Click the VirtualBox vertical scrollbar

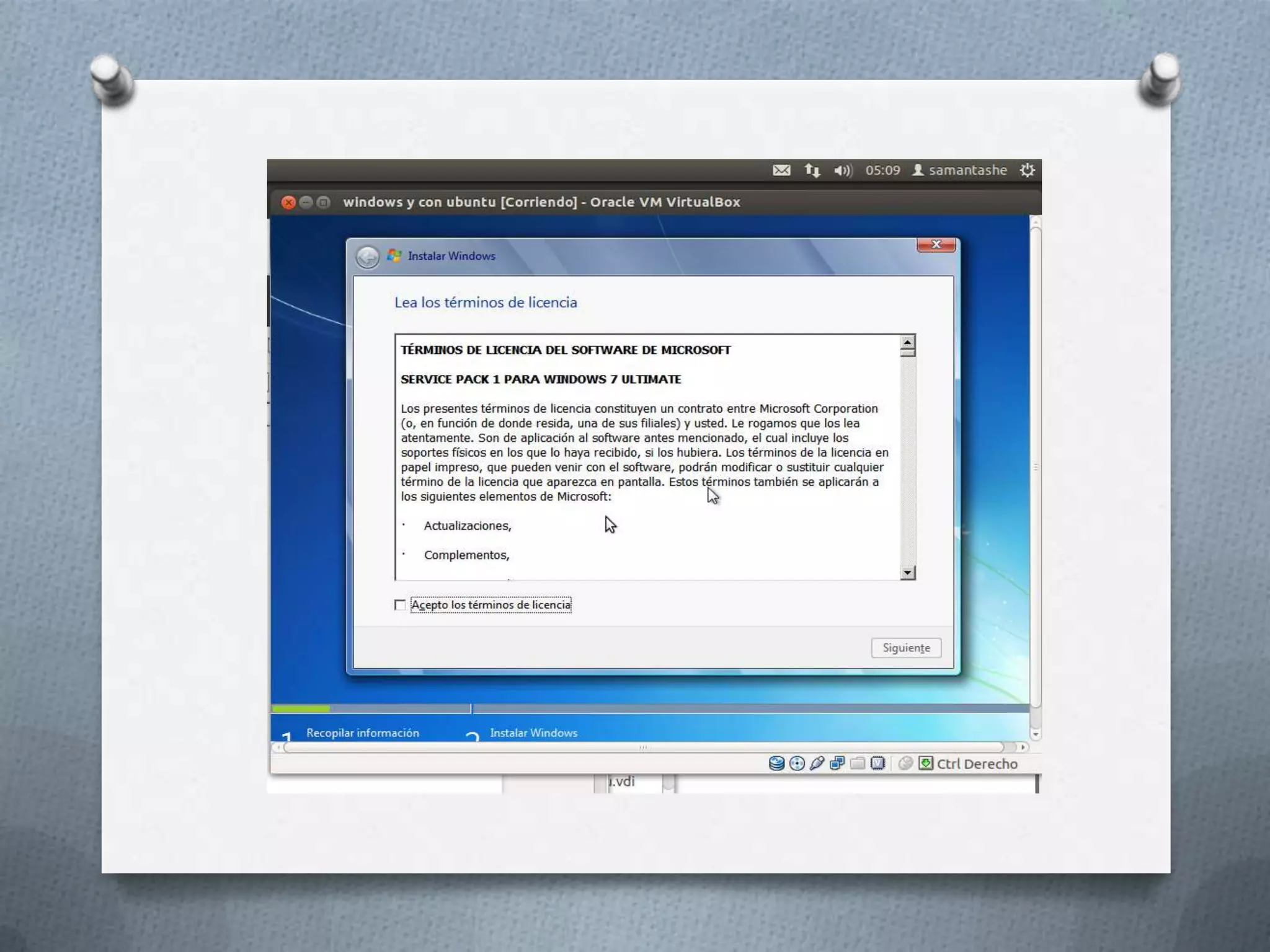[1036, 466]
